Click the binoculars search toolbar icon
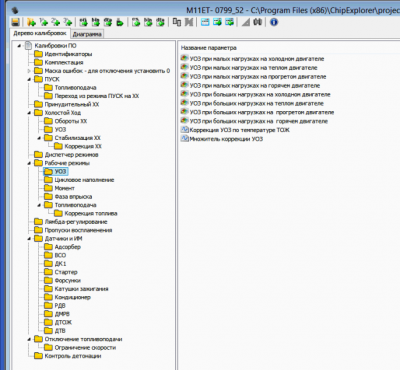Screen dimensions: 400x370 point(258,22)
